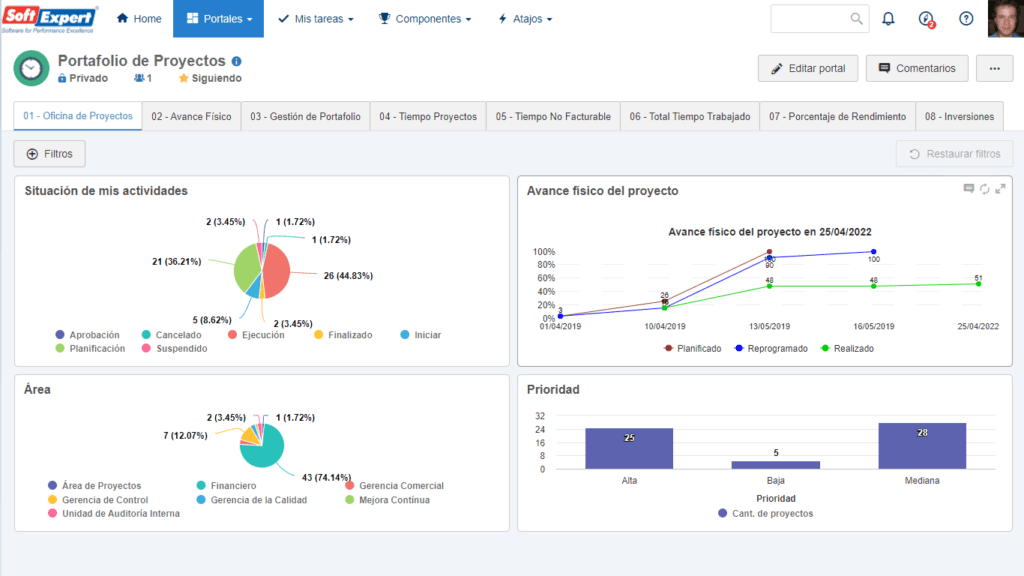Expand the Componentes menu
Viewport: 1024px width, 576px height.
pos(425,19)
